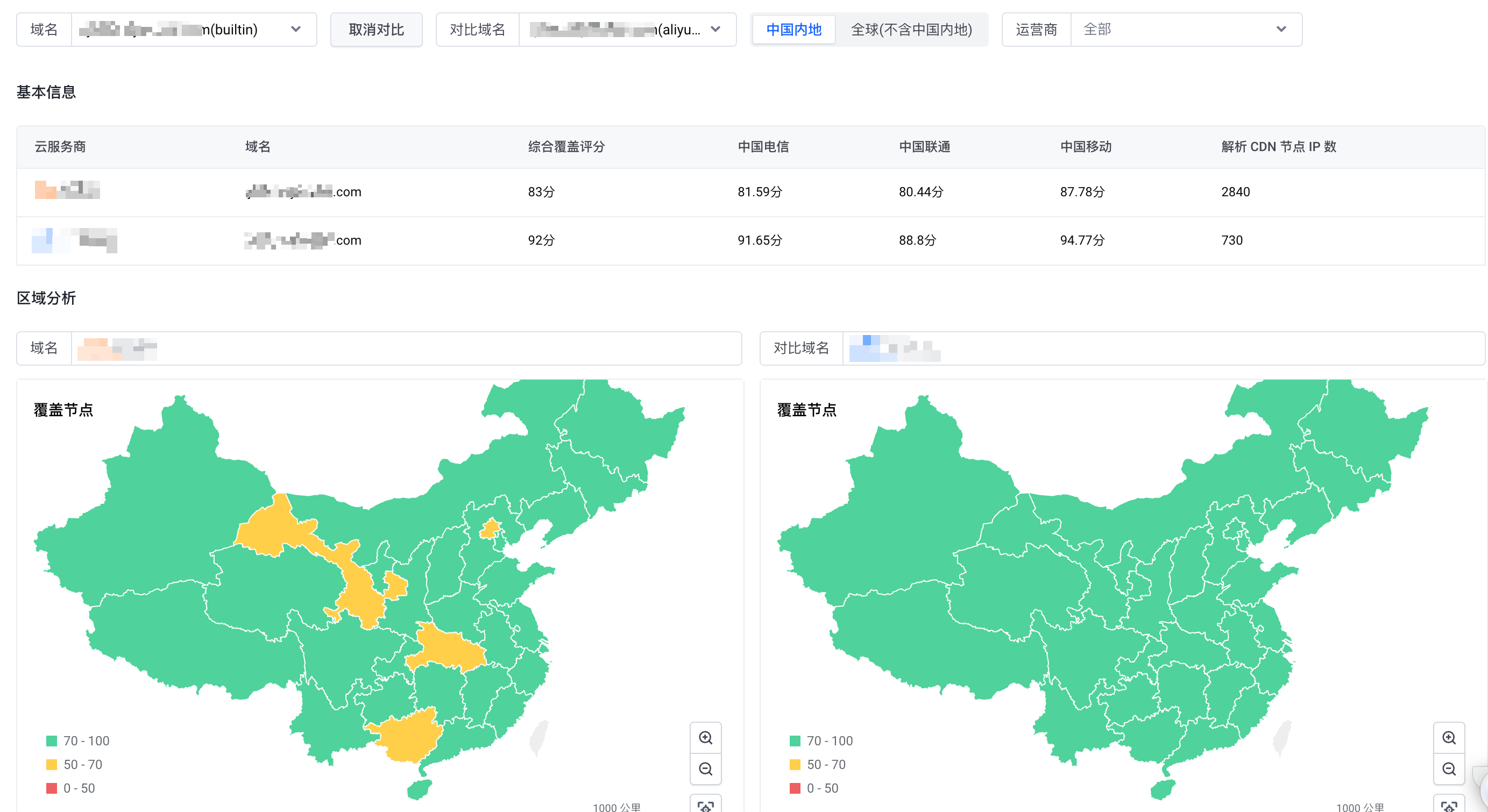Viewport: 1488px width, 812px height.
Task: Click the vendor logo in the first table row
Action: 67,190
